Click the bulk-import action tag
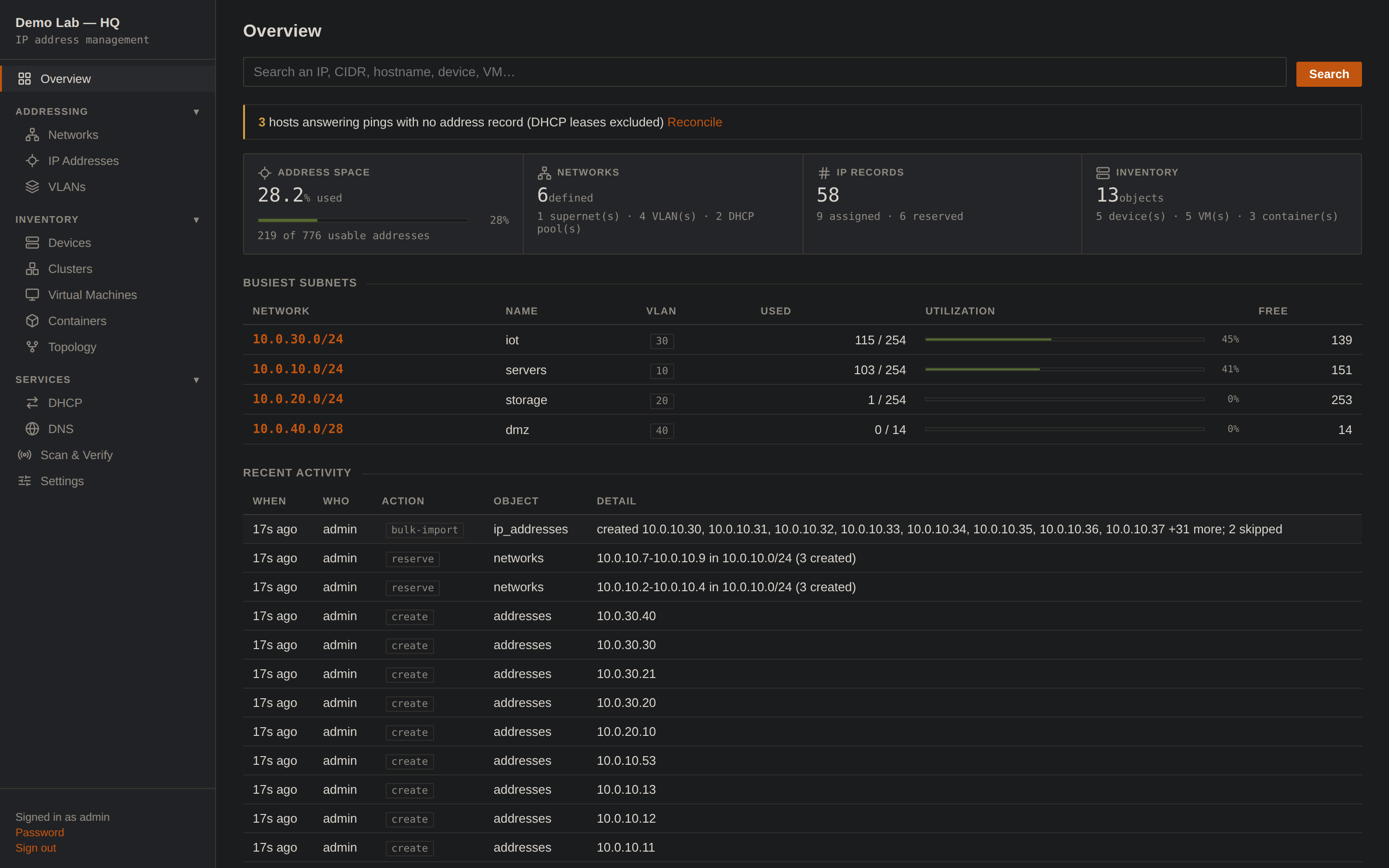This screenshot has width=1389, height=868. tap(425, 530)
